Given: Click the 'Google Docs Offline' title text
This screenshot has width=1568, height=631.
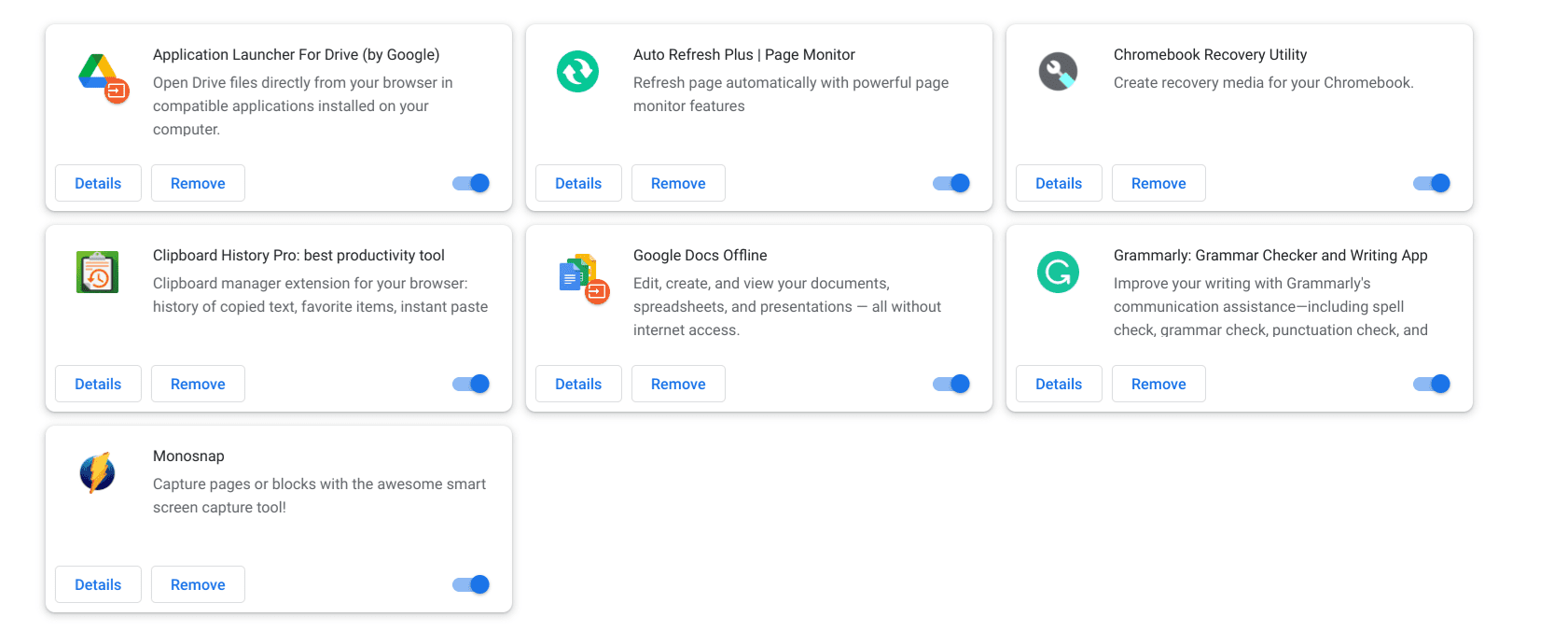Looking at the screenshot, I should tap(700, 256).
